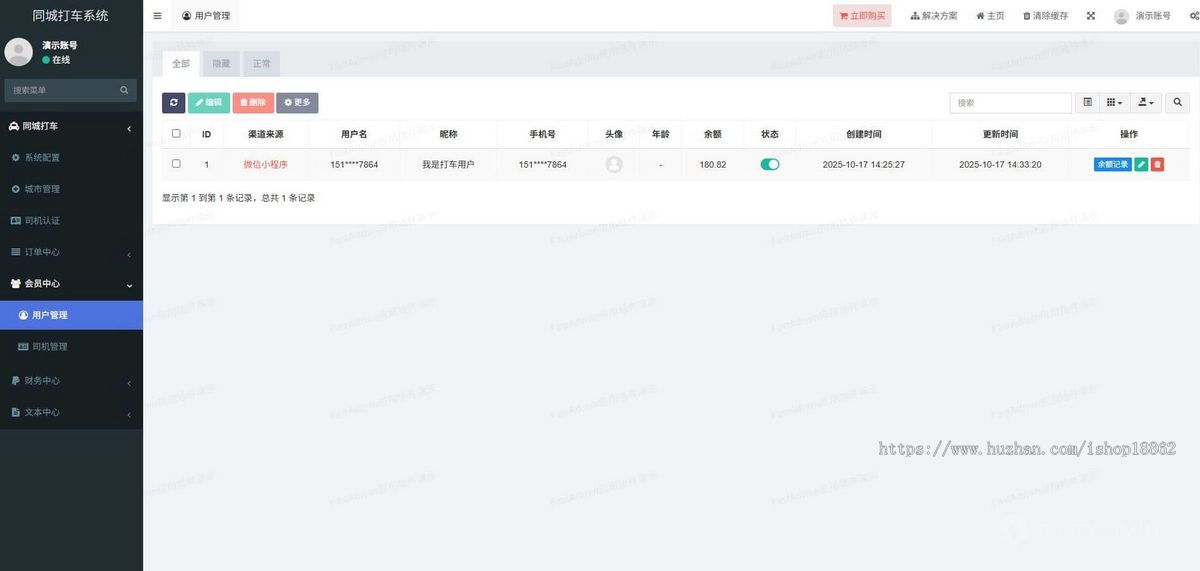Open 司机管理 in sidebar
Viewport: 1200px width, 571px height.
71,346
